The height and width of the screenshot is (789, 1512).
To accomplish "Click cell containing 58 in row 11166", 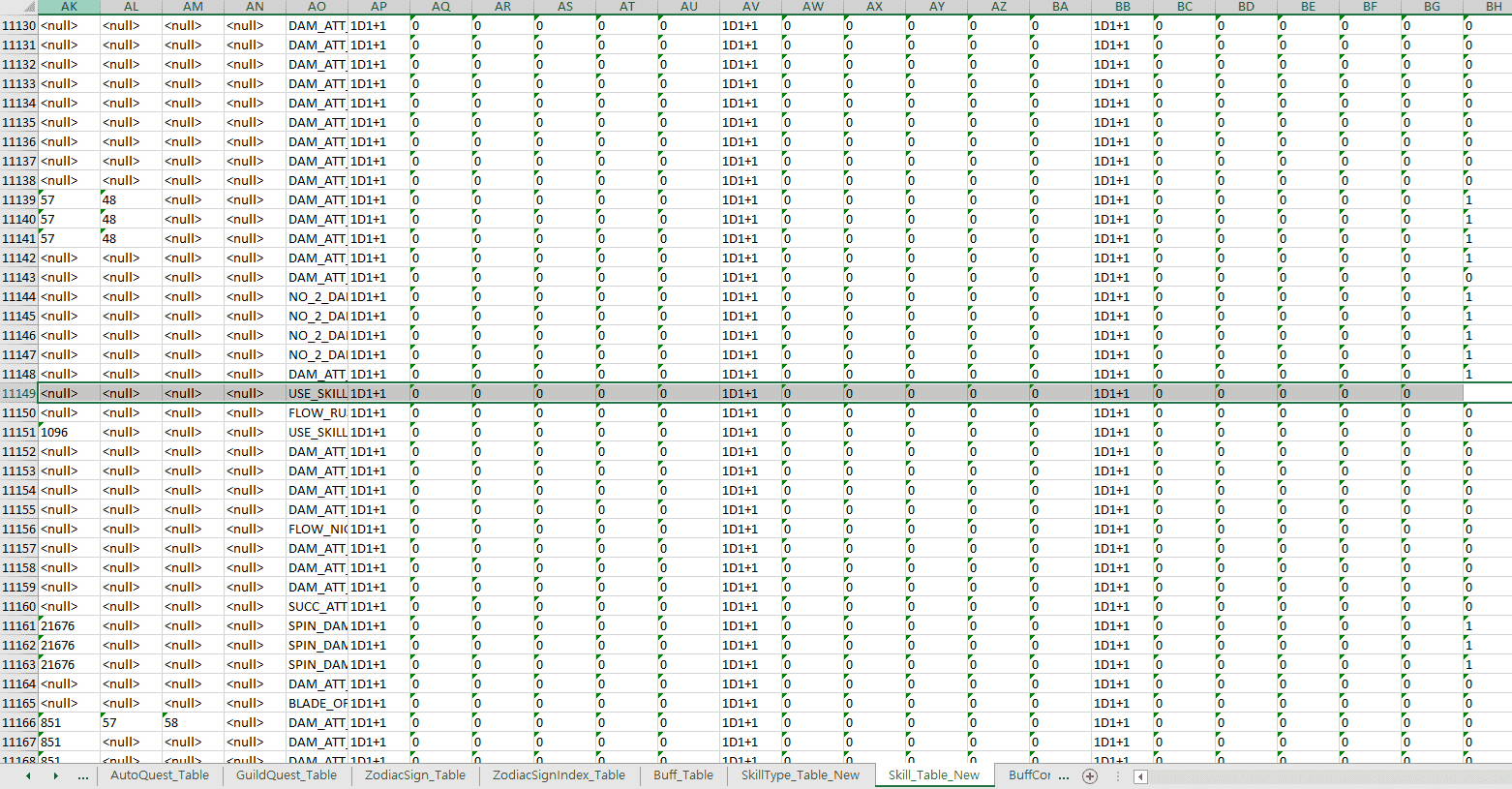I will pos(193,723).
